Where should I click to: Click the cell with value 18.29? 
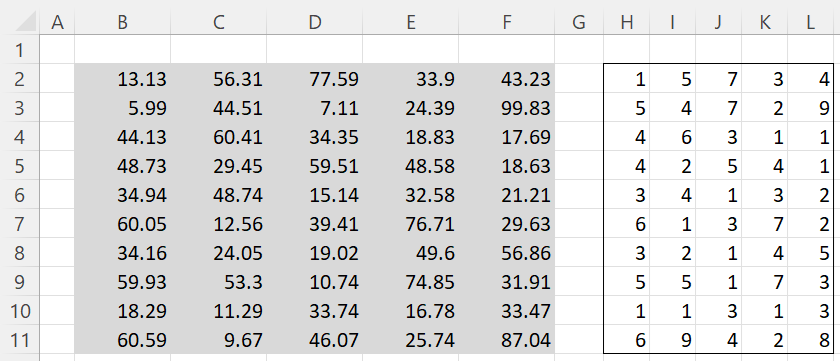click(123, 310)
